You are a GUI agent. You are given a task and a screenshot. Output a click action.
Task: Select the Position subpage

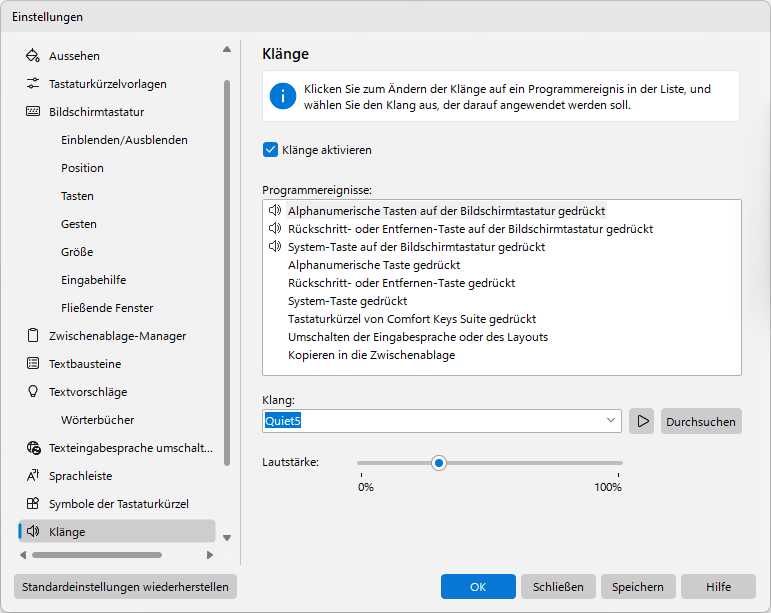pyautogui.click(x=83, y=168)
